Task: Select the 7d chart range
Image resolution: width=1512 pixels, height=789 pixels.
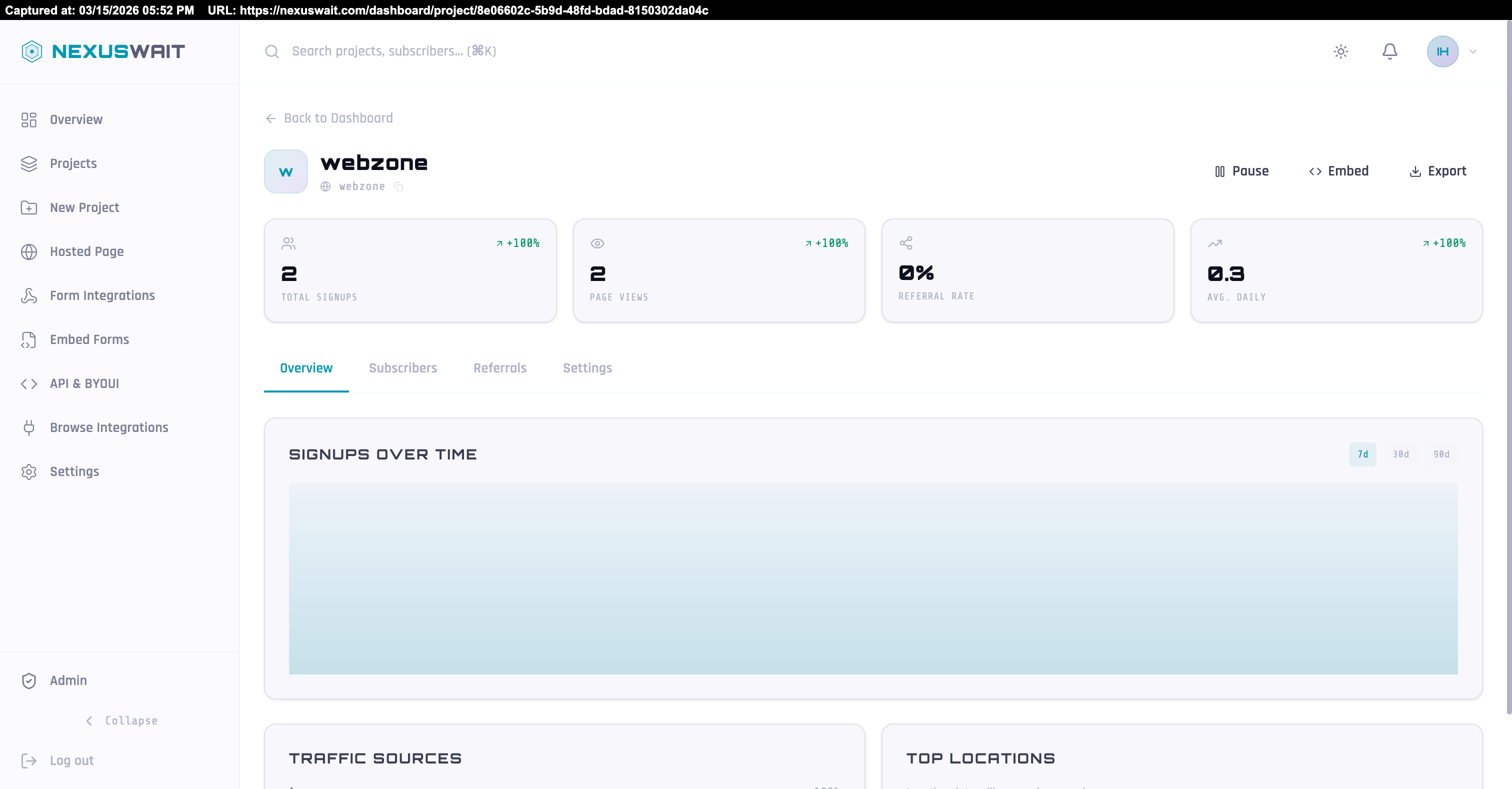Action: [1362, 454]
